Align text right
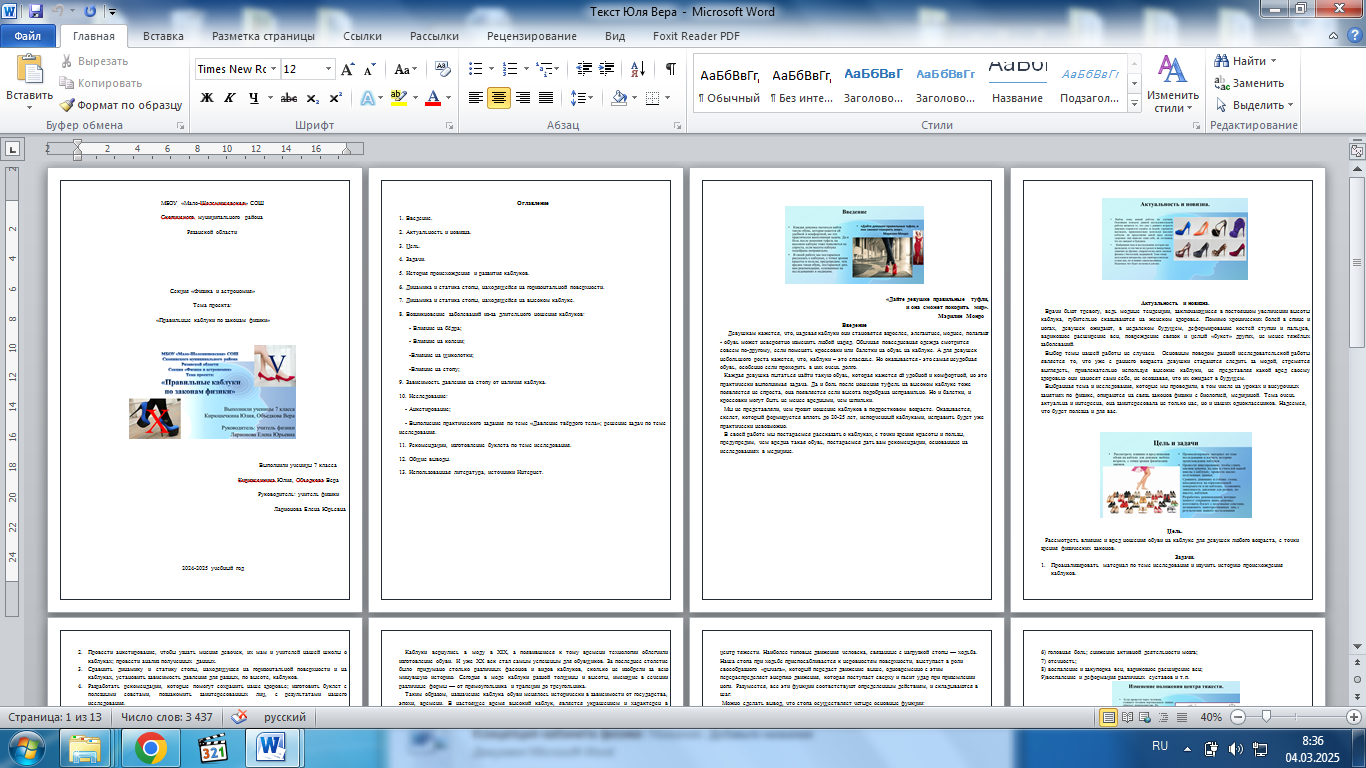This screenshot has height=768, width=1366. pyautogui.click(x=522, y=98)
